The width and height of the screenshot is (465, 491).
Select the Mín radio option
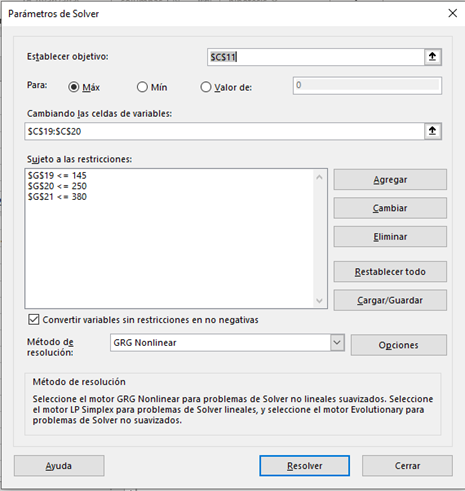[142, 87]
